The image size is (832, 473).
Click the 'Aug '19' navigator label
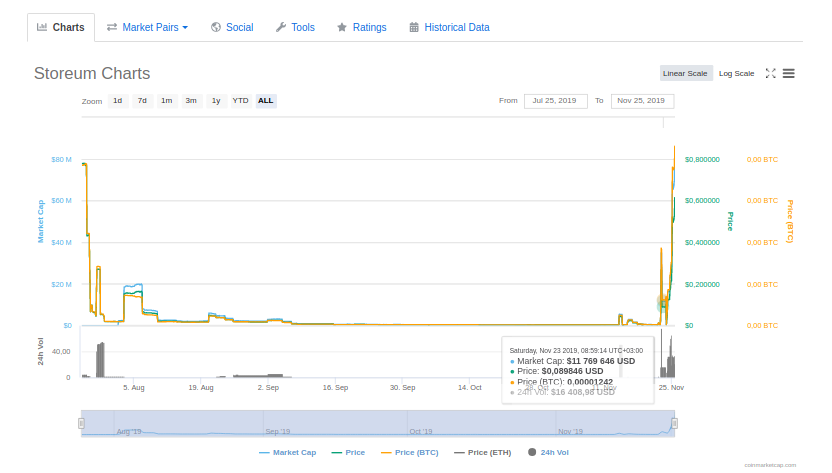pos(129,432)
